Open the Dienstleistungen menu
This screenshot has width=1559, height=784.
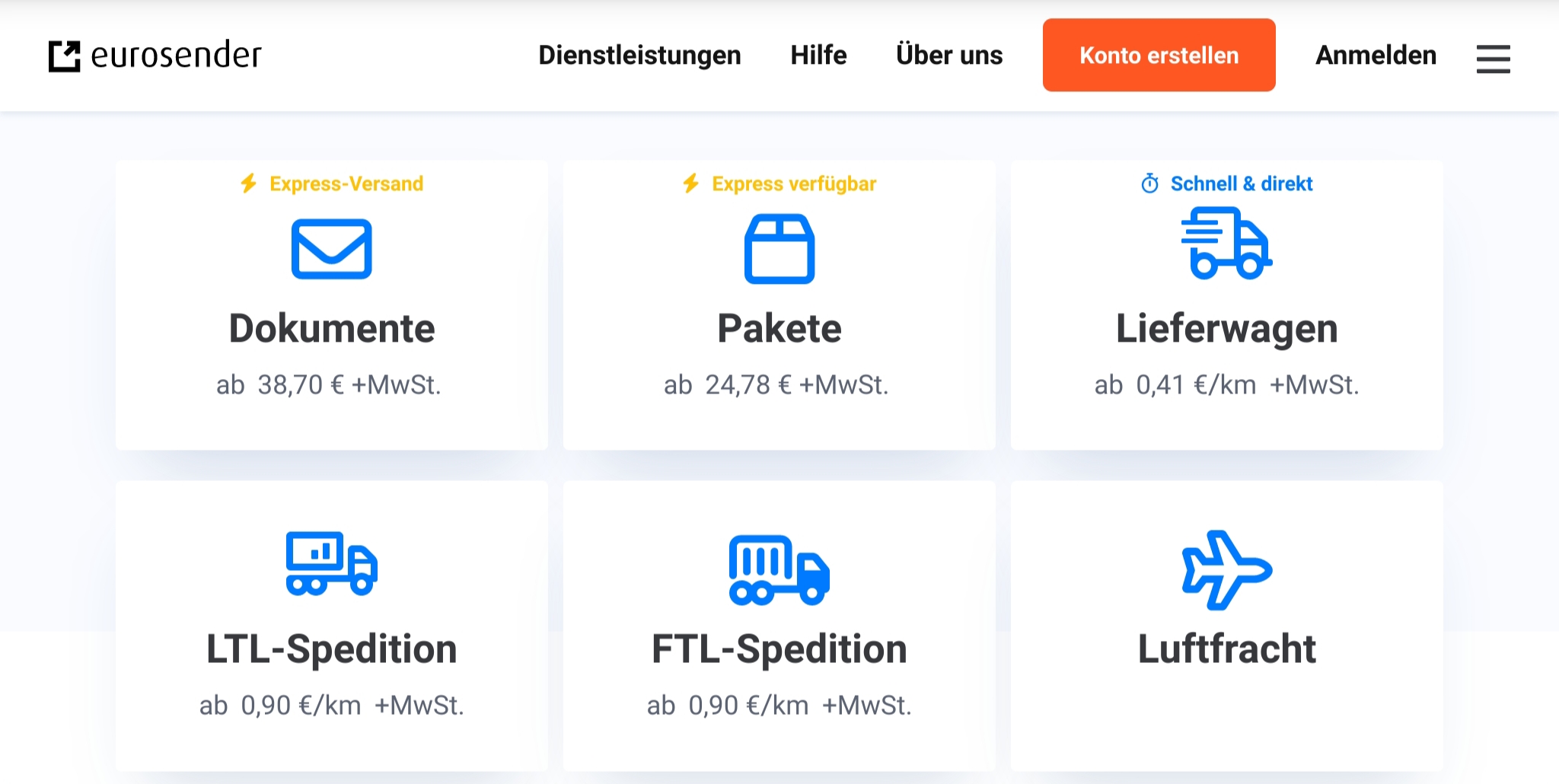(x=639, y=56)
